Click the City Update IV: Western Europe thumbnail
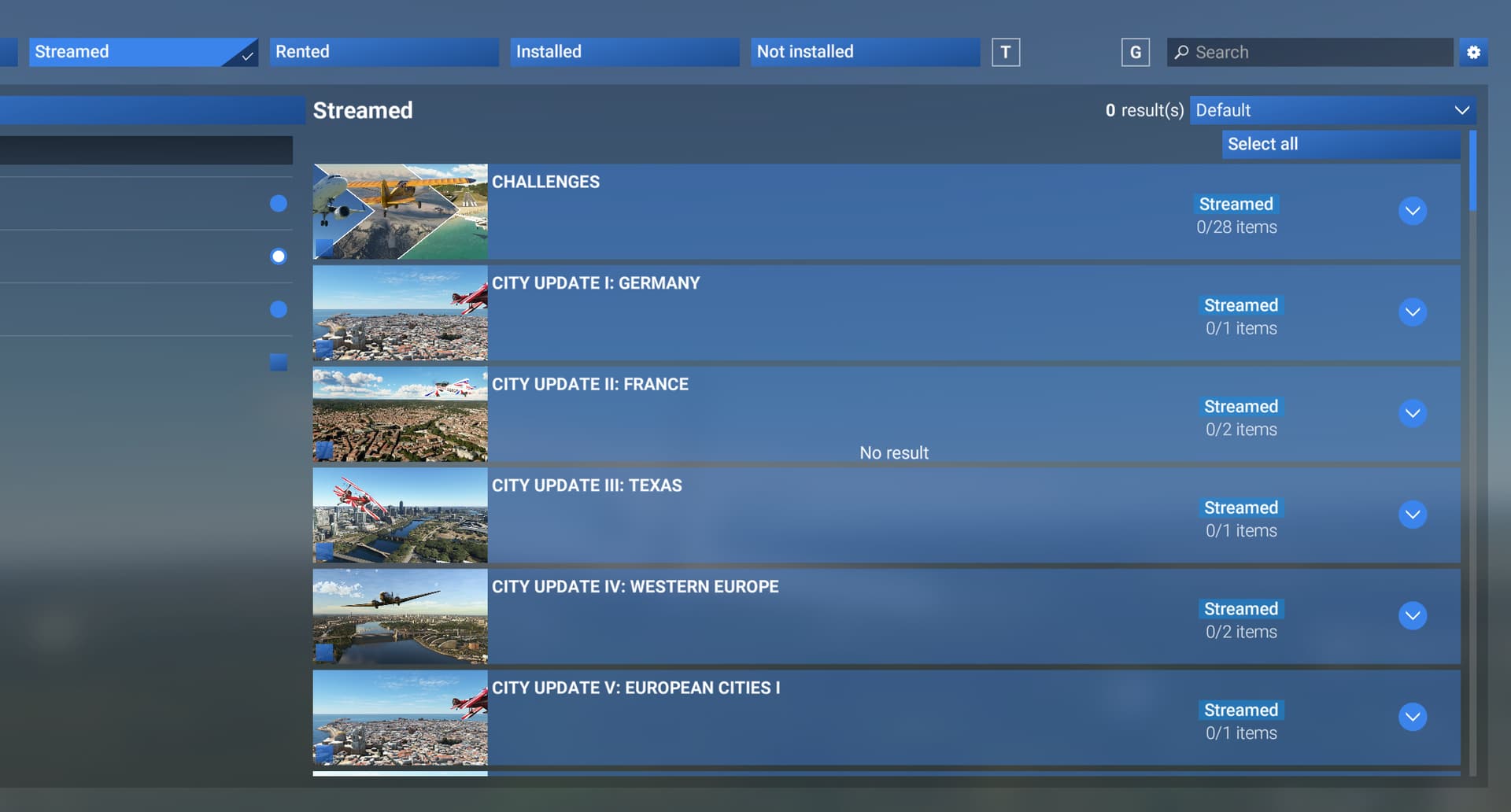This screenshot has height=812, width=1511. pyautogui.click(x=400, y=616)
